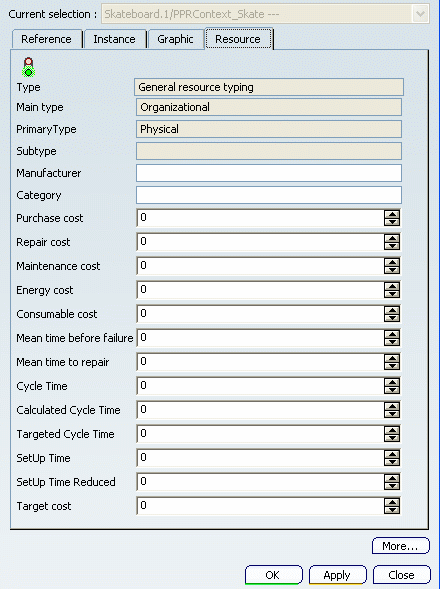Image resolution: width=440 pixels, height=589 pixels.
Task: Click the Main type field
Action: [269, 107]
